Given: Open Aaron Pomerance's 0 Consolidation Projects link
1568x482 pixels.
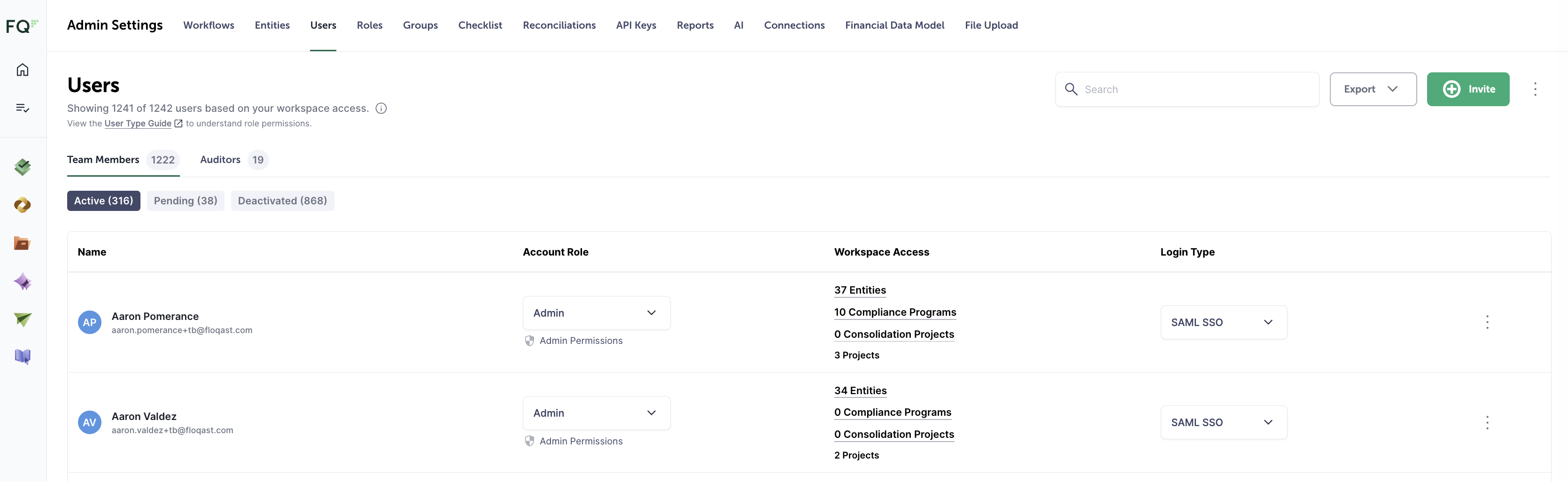Looking at the screenshot, I should click(x=893, y=334).
